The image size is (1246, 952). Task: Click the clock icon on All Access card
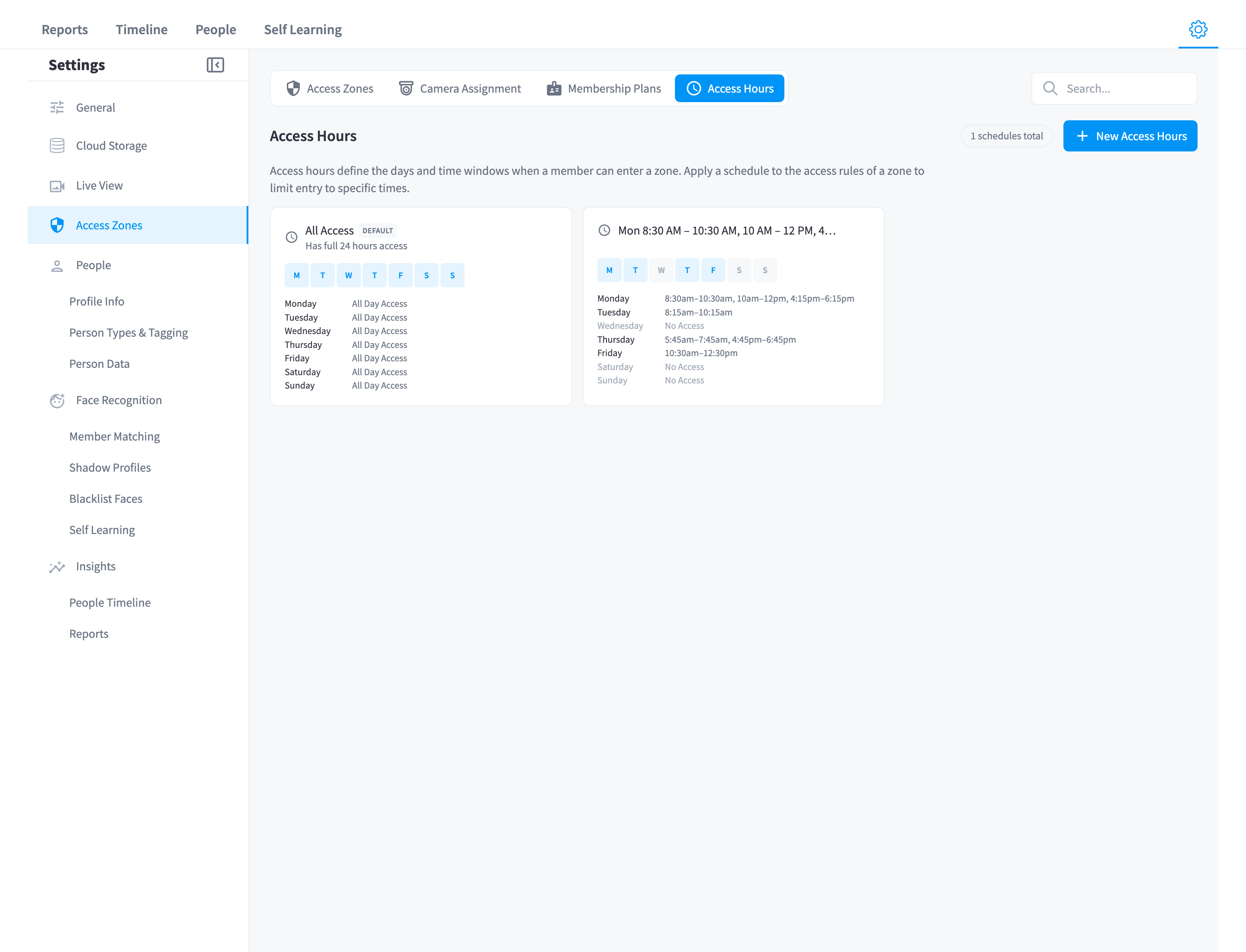tap(291, 238)
